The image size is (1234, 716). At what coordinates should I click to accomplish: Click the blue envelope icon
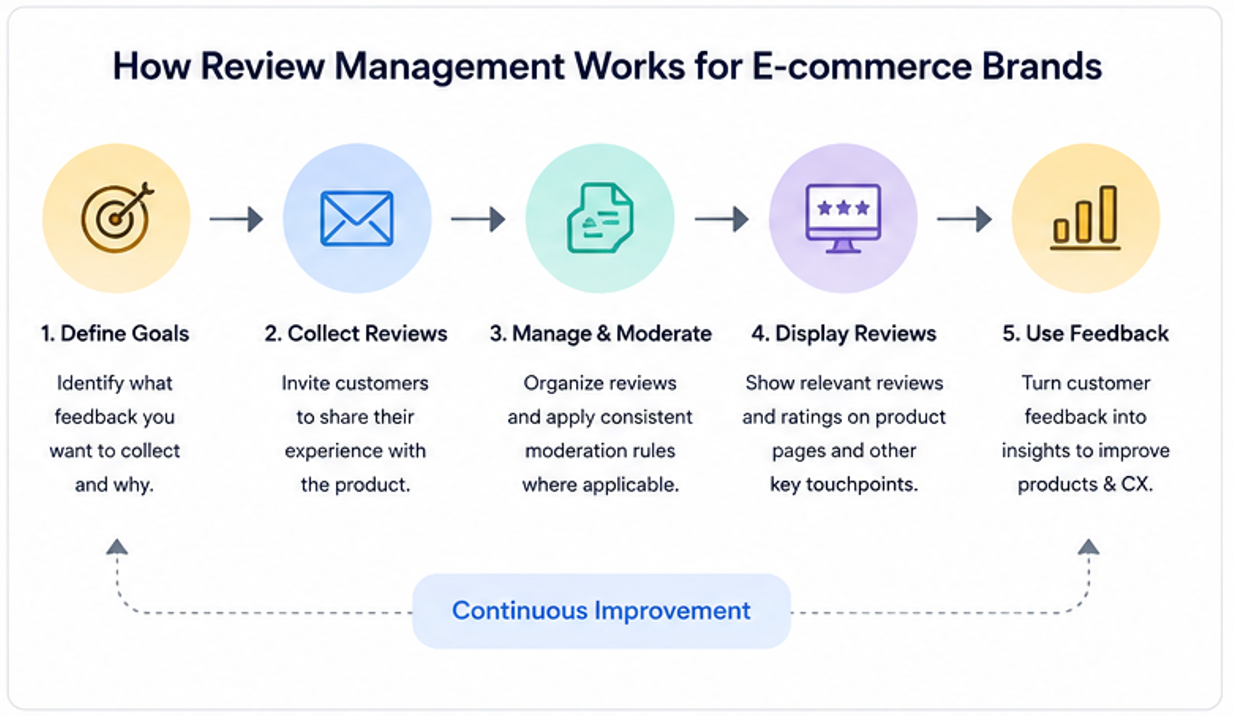pos(357,218)
